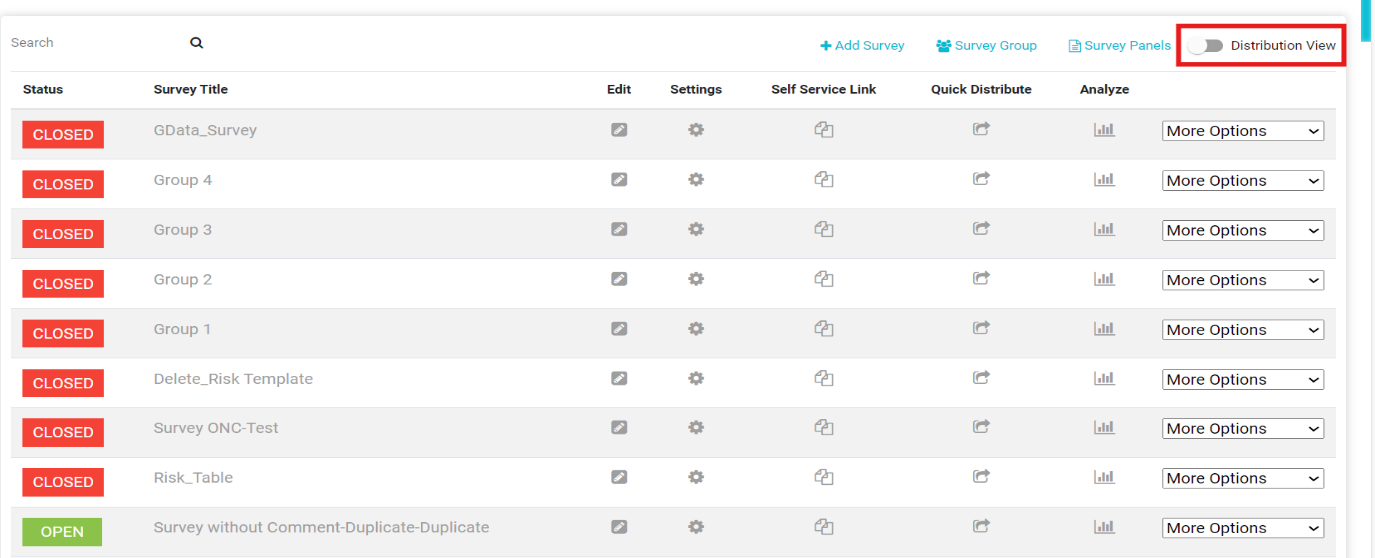Click the OPEN status badge
1375x558 pixels.
click(62, 532)
